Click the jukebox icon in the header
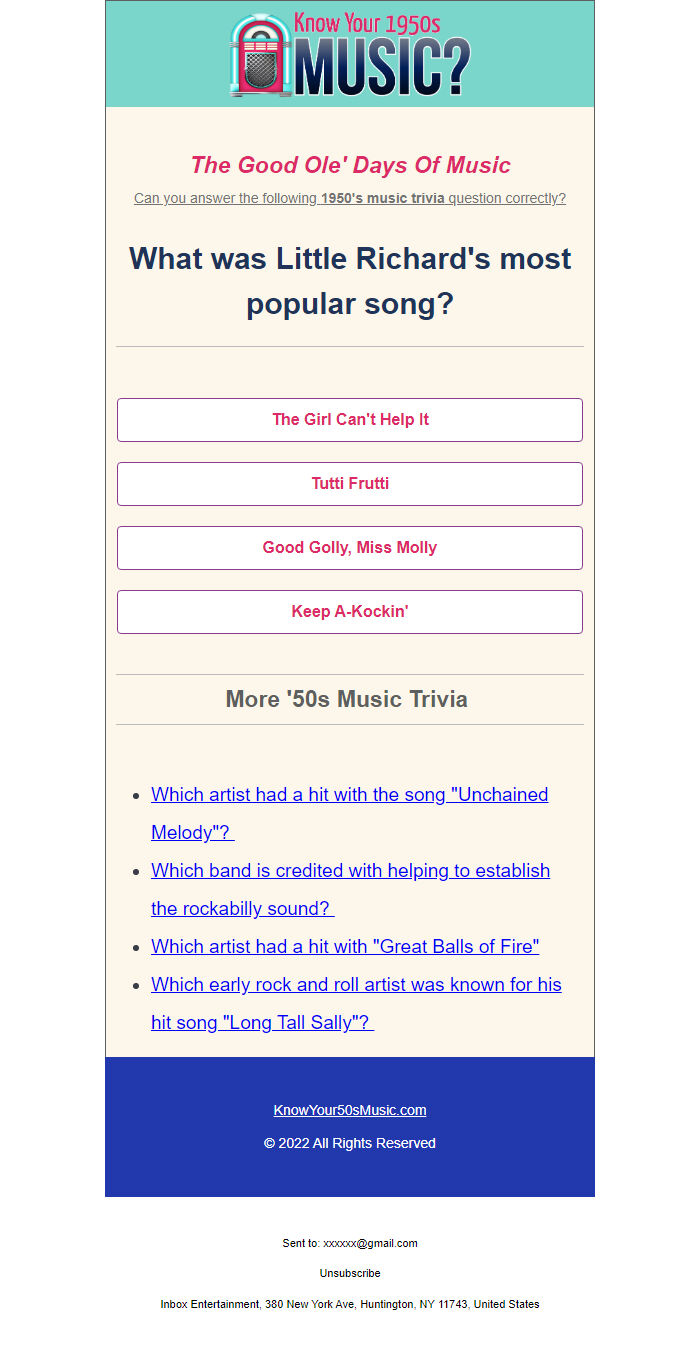This screenshot has height=1350, width=700. [260, 57]
